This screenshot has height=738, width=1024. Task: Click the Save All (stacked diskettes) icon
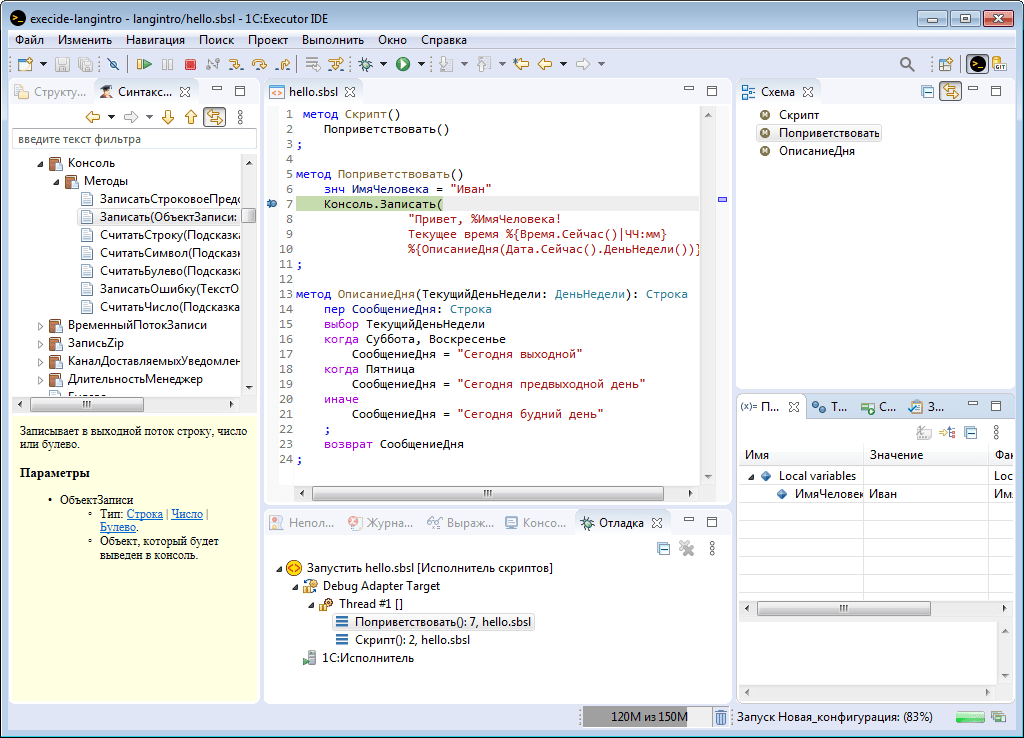coord(85,64)
